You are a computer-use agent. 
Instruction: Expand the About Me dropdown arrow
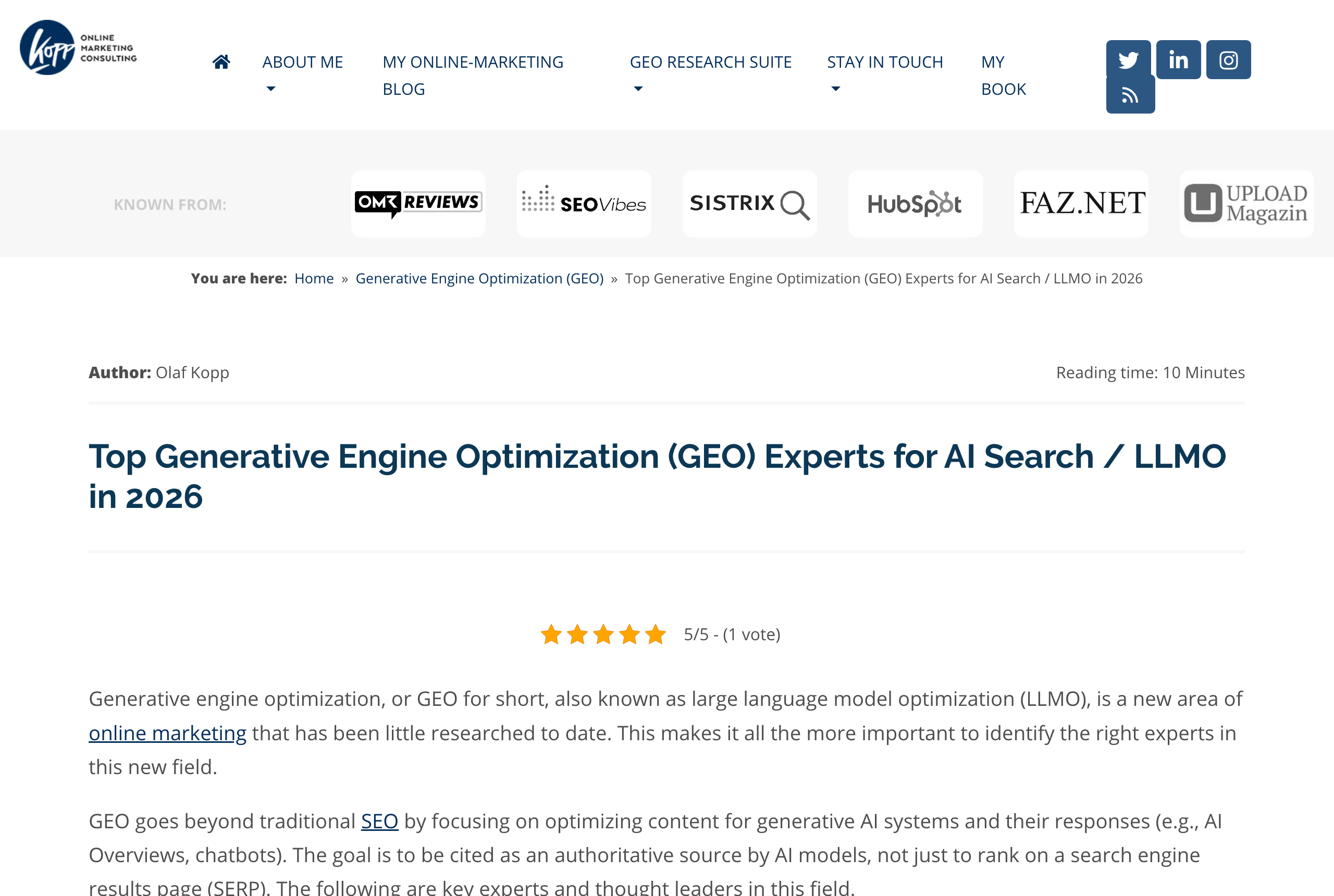pos(271,89)
